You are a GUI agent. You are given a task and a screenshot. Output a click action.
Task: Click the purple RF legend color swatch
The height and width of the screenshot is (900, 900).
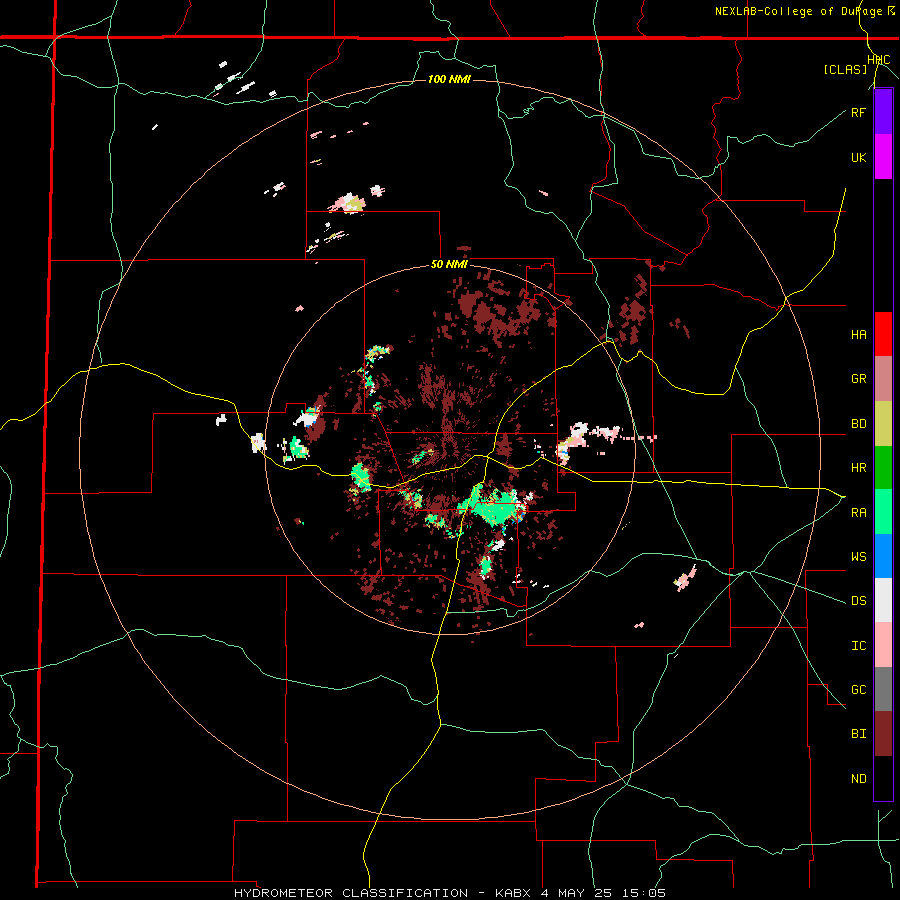883,112
